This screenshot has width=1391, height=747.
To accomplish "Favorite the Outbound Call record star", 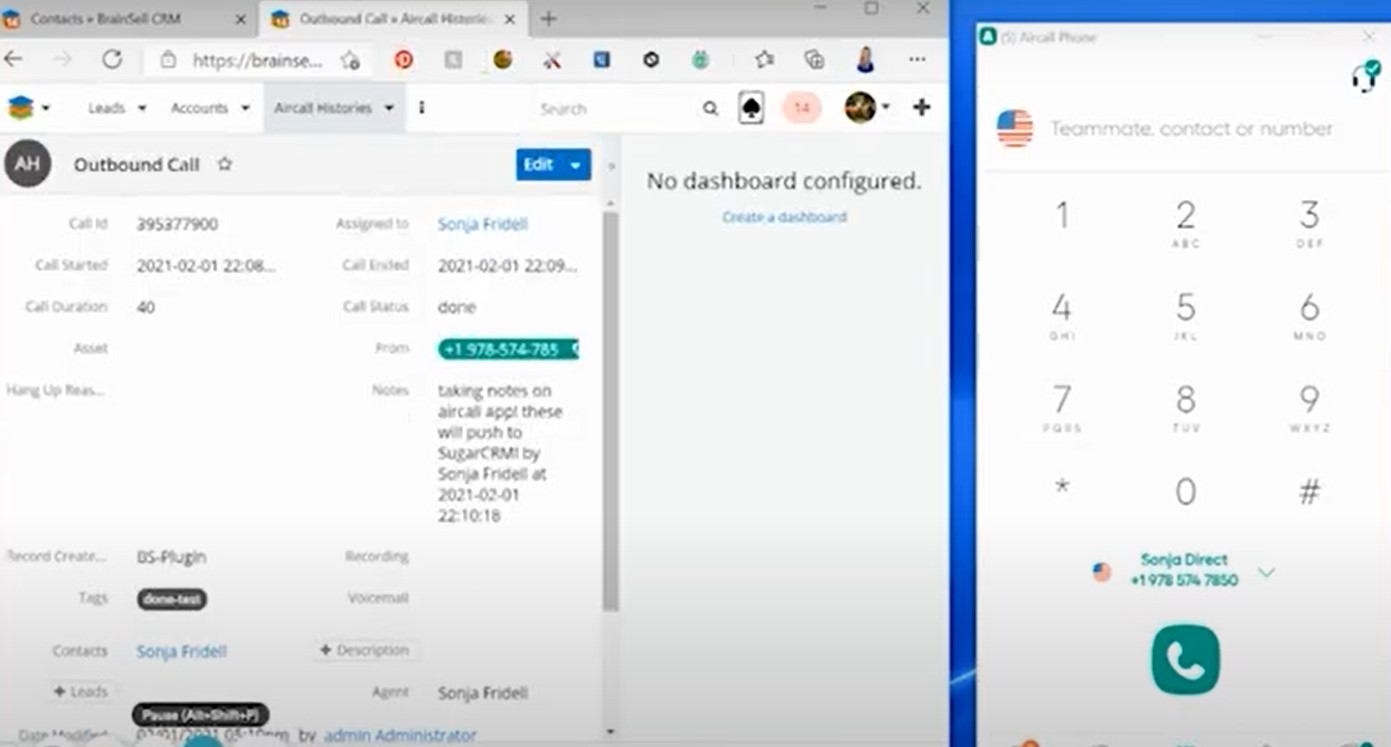I will click(x=225, y=164).
